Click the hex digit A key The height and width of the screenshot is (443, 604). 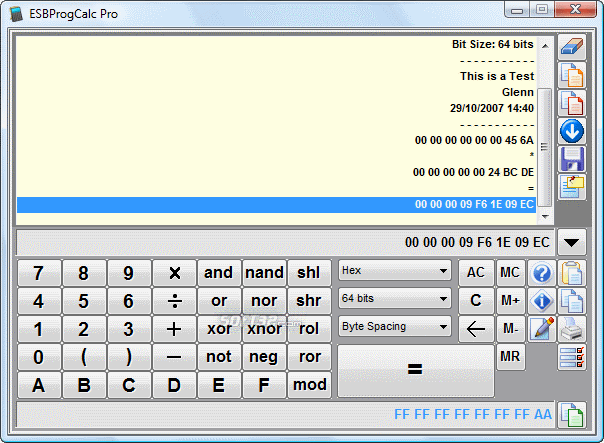pyautogui.click(x=39, y=385)
